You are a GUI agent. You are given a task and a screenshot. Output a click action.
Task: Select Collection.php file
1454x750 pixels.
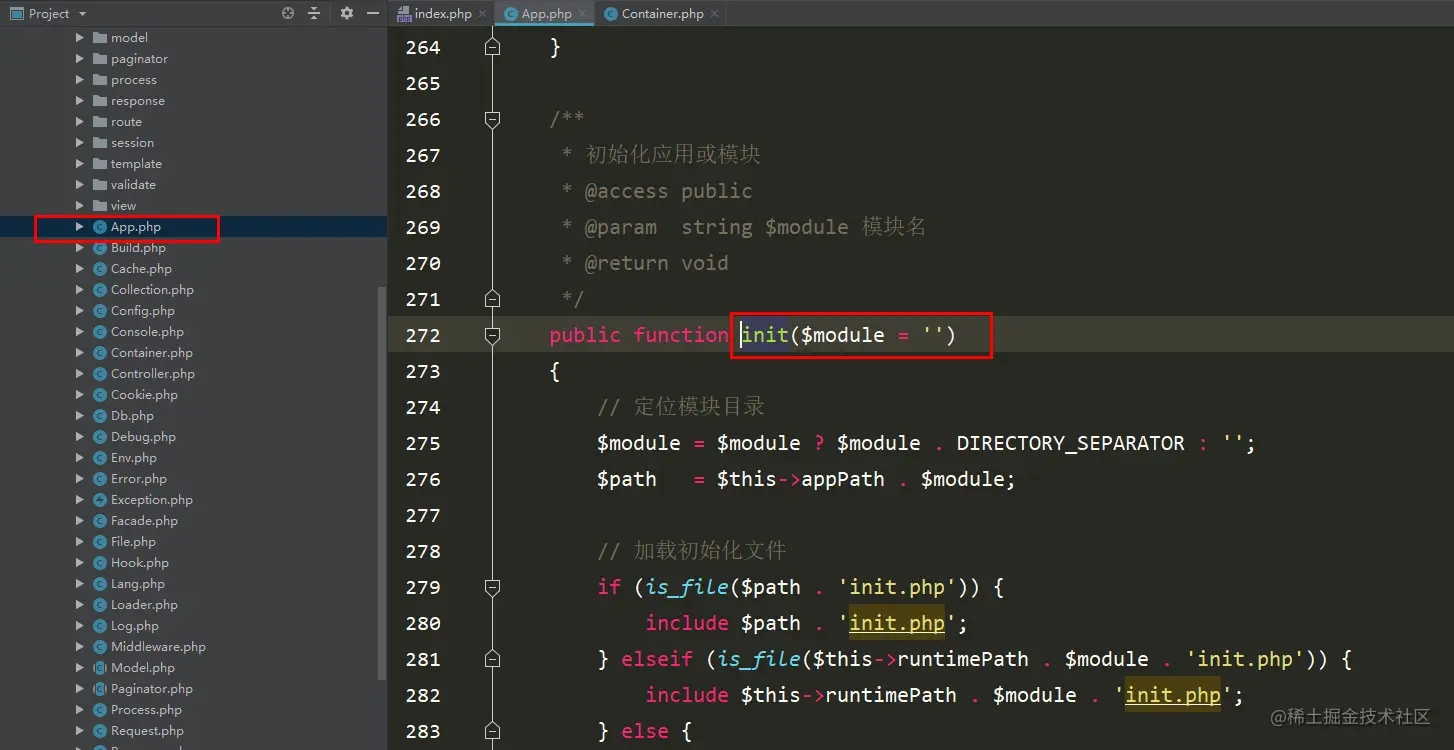[152, 290]
